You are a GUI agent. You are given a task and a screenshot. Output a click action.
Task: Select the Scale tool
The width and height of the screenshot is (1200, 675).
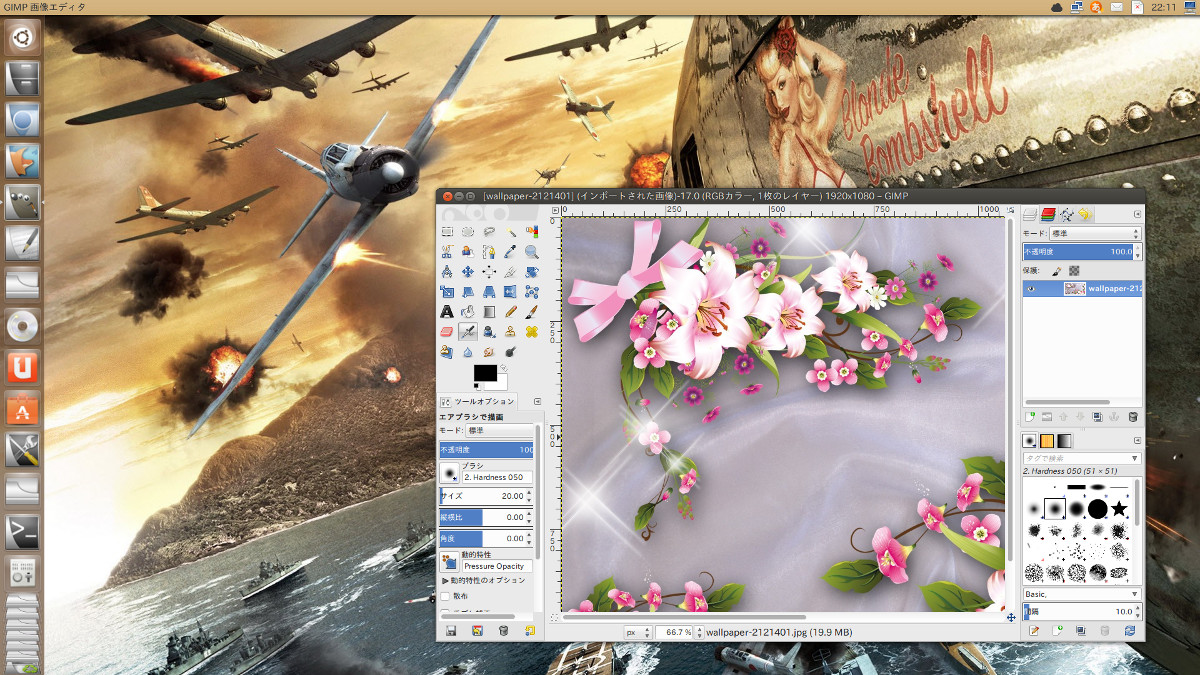coord(447,291)
